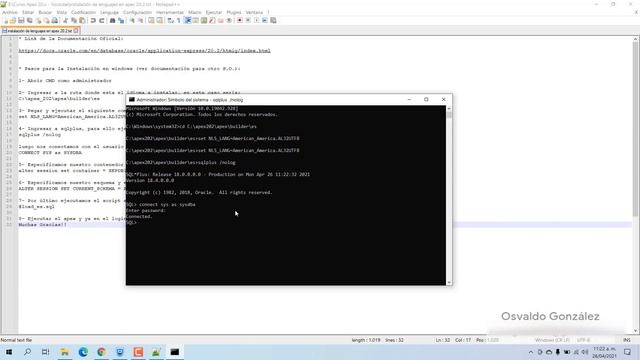Click the Print toolbar icon
This screenshot has width=640, height=360.
click(55, 20)
